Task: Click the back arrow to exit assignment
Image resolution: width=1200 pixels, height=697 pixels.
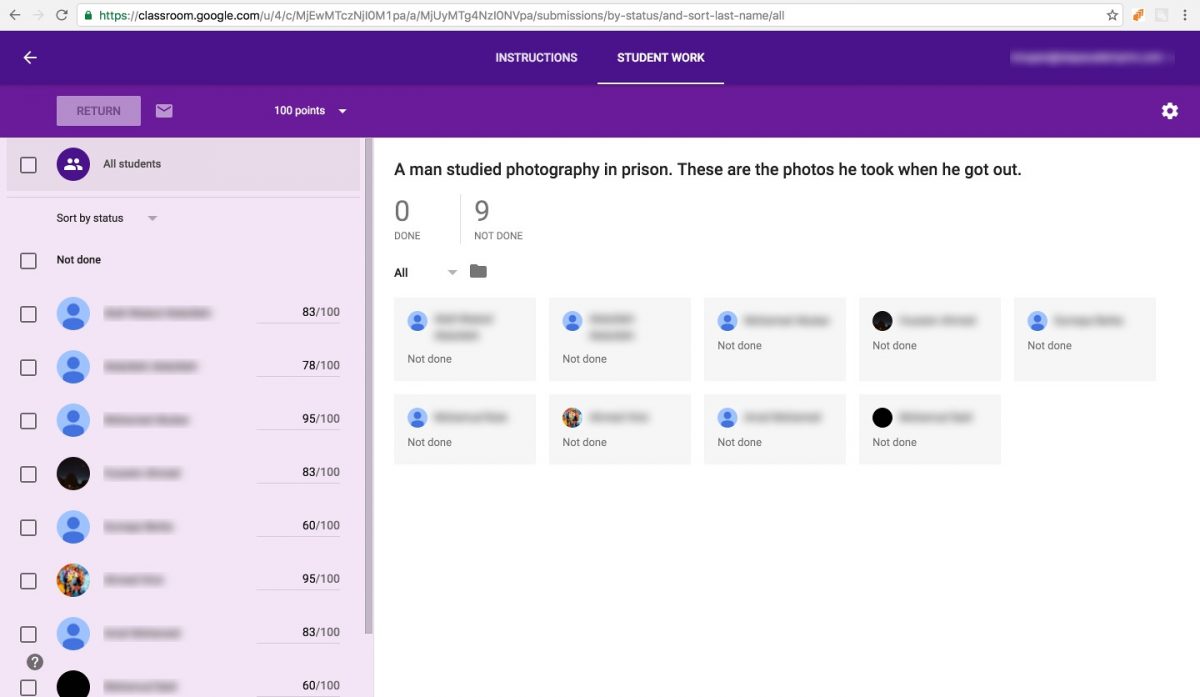Action: (29, 57)
